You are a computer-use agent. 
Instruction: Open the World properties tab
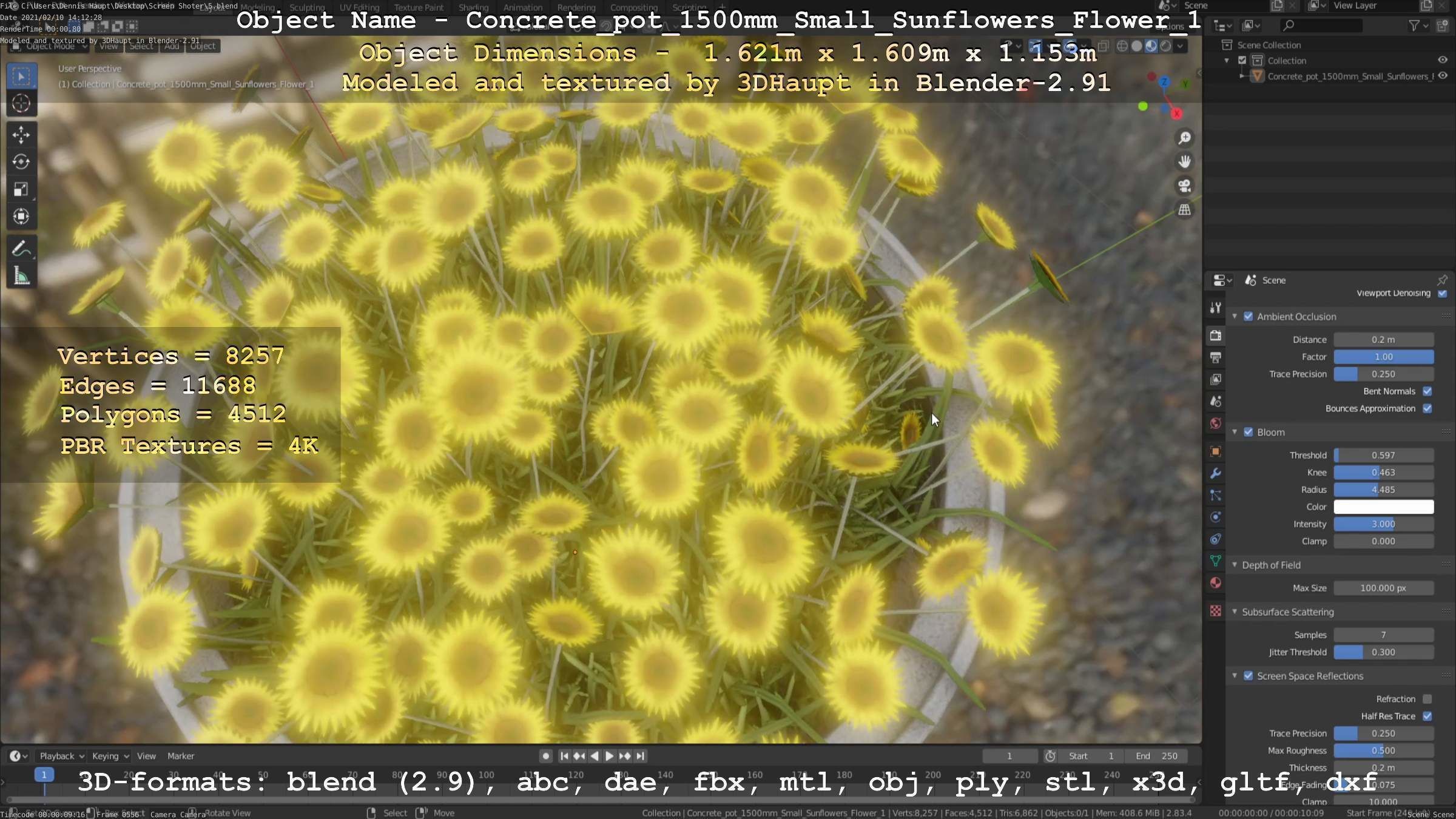pos(1215,423)
